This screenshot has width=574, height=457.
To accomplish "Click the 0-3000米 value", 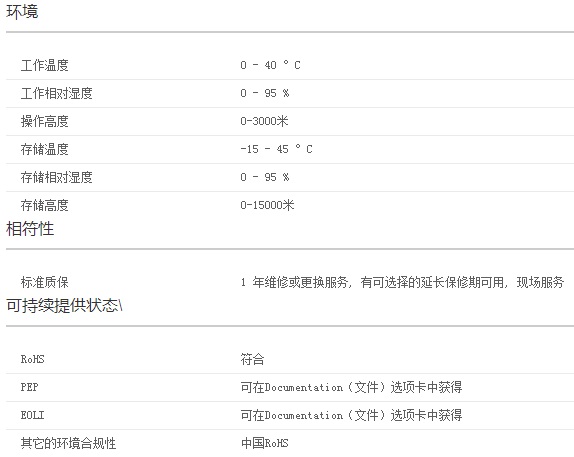I will pyautogui.click(x=264, y=121).
